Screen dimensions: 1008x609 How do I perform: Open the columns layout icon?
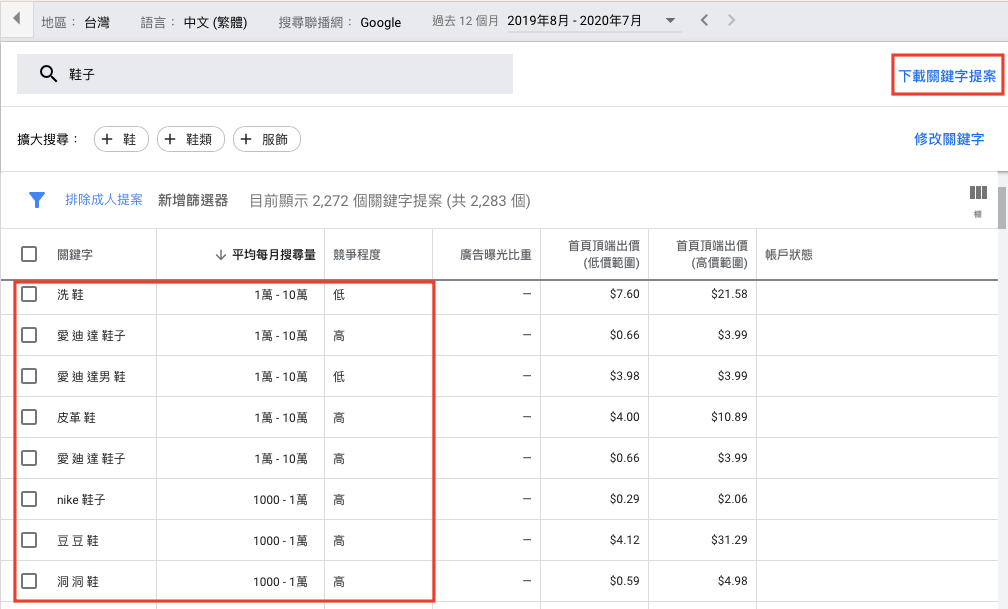(977, 194)
